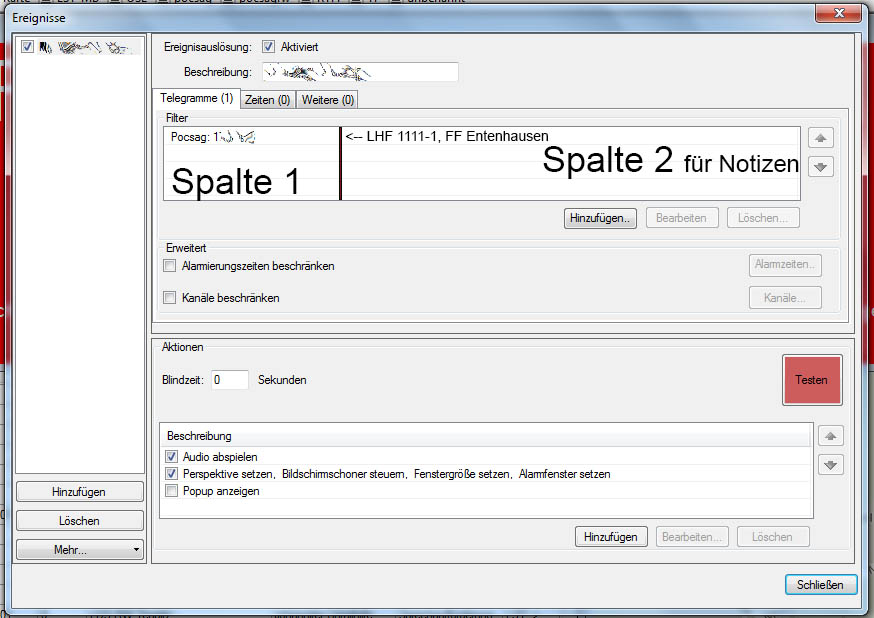This screenshot has width=874, height=618.
Task: Click Bearbeiten... under Aktionen list
Action: [692, 537]
